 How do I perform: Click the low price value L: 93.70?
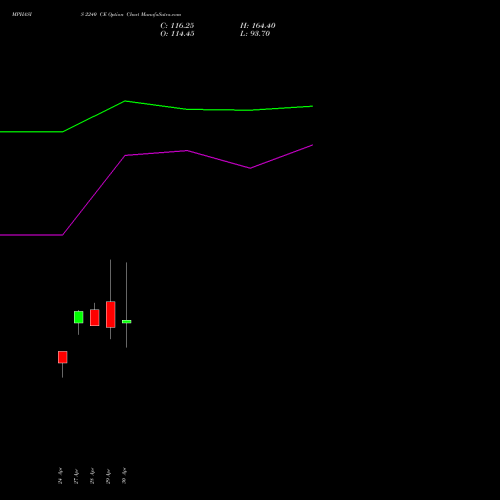255,34
